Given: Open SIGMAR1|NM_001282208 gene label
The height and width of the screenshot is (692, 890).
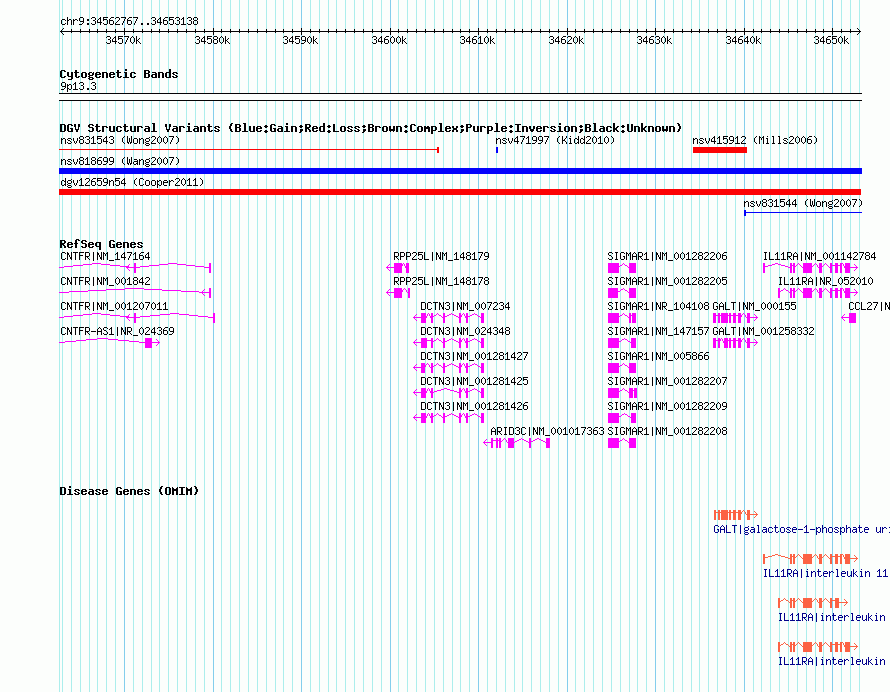Looking at the screenshot, I should tap(667, 431).
